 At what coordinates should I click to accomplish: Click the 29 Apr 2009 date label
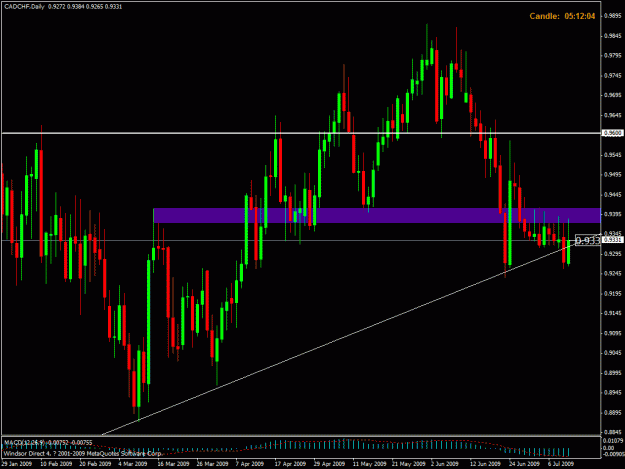(x=329, y=463)
